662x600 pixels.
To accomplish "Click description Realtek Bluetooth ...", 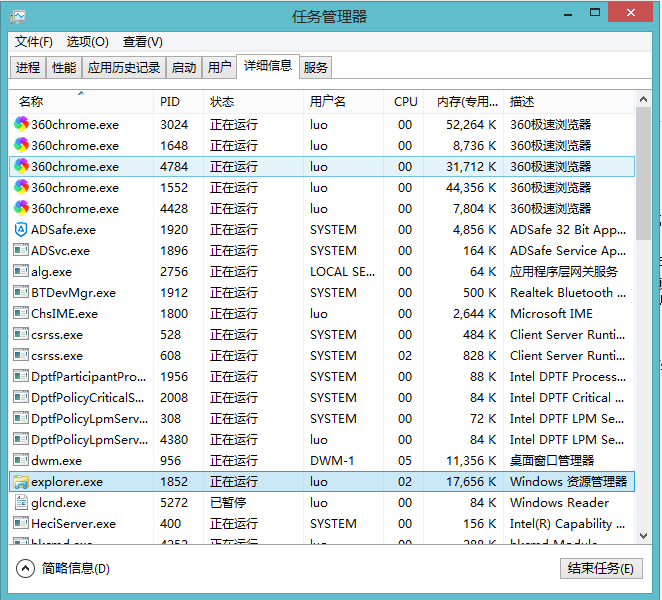I will [568, 292].
